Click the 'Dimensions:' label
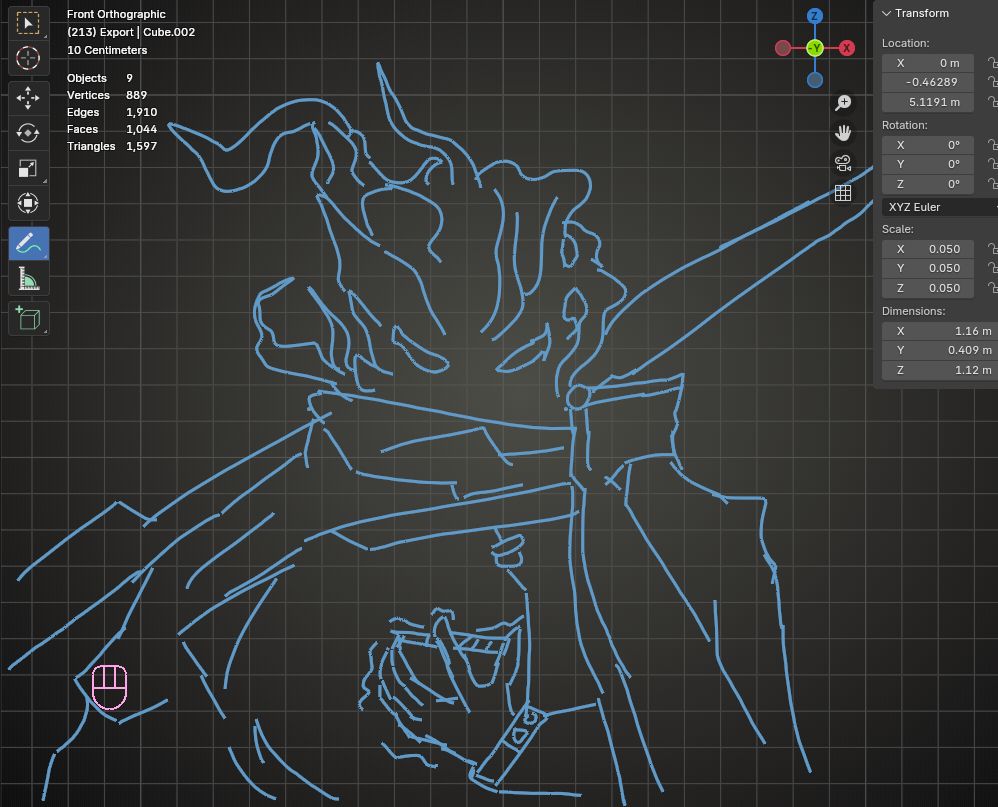The image size is (998, 807). pyautogui.click(x=913, y=311)
